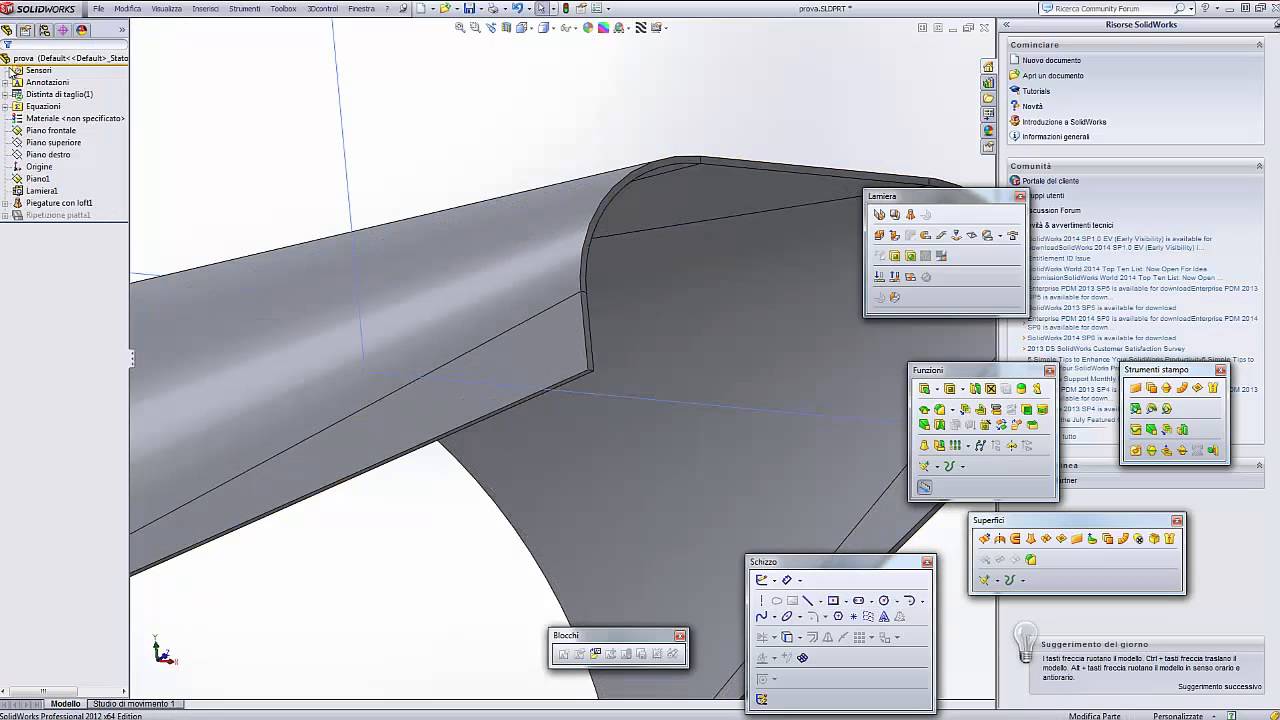Click the Undo icon in the toolbar
This screenshot has height=720, width=1280.
pos(517,9)
